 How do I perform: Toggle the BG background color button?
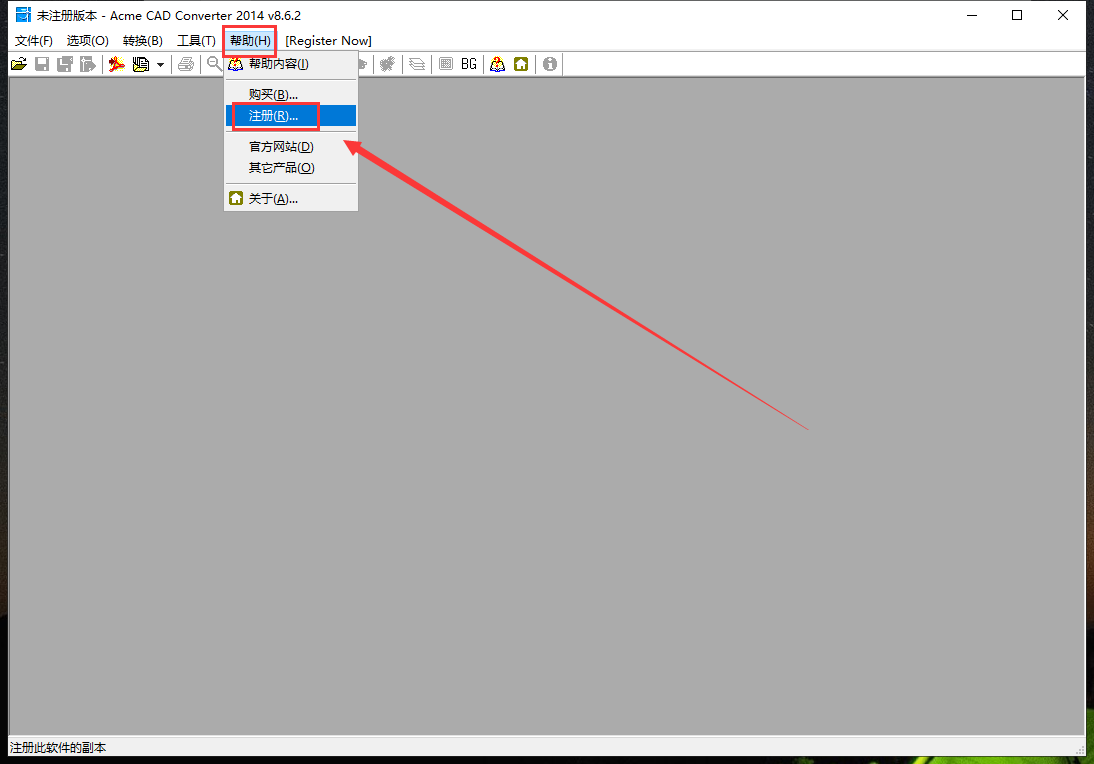click(x=469, y=64)
